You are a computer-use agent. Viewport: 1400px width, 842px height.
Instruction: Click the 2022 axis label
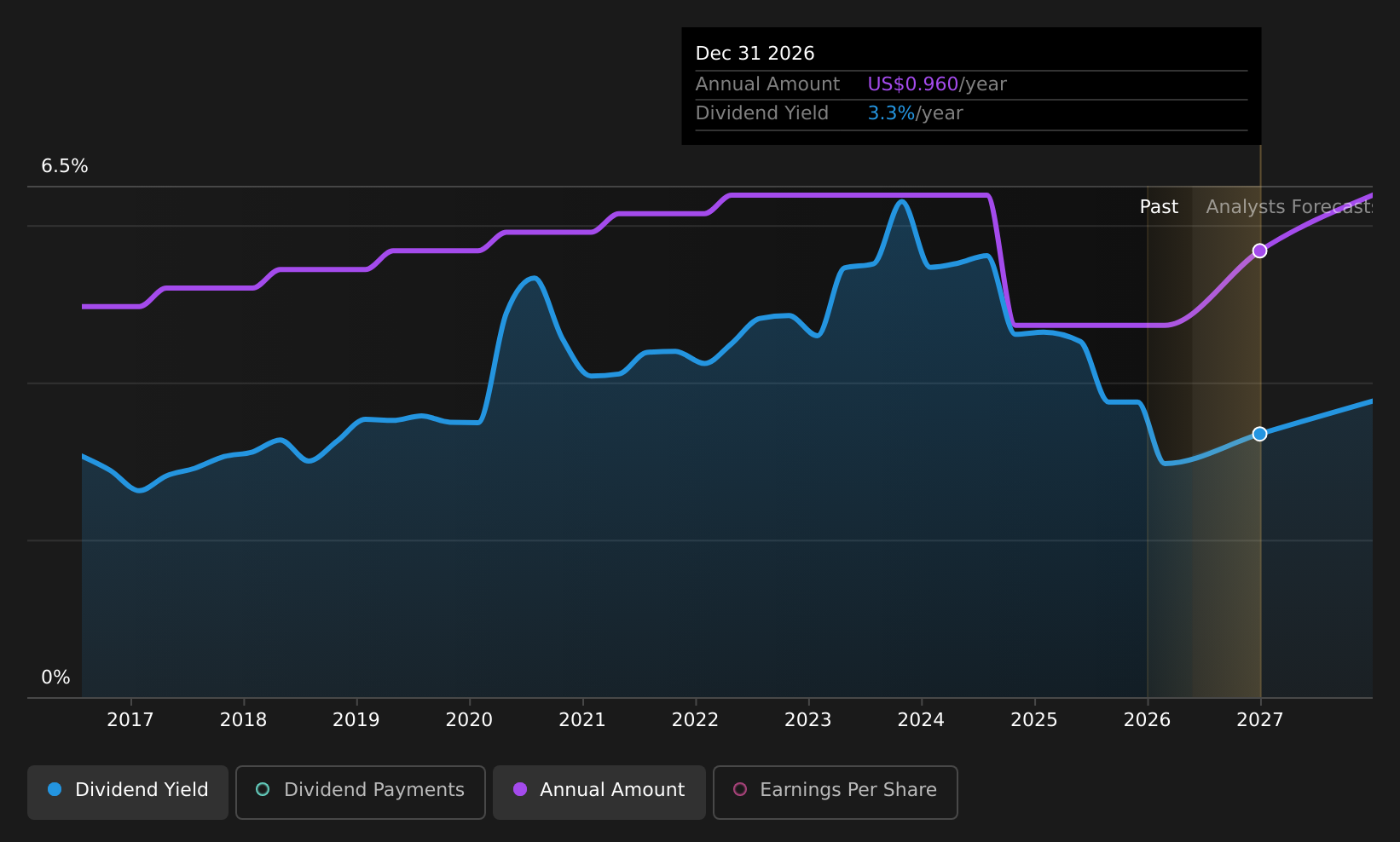(x=696, y=720)
